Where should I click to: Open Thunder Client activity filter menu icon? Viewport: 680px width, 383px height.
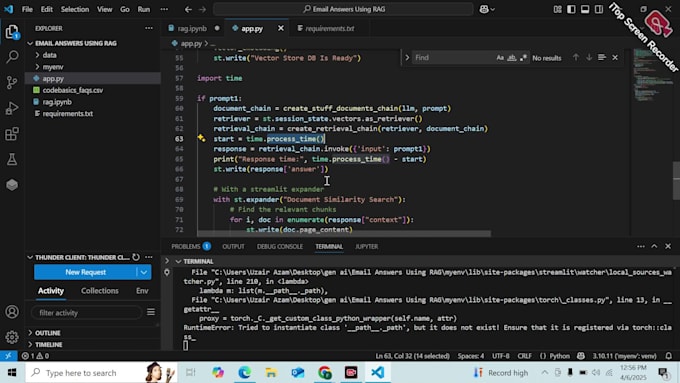pos(151,312)
